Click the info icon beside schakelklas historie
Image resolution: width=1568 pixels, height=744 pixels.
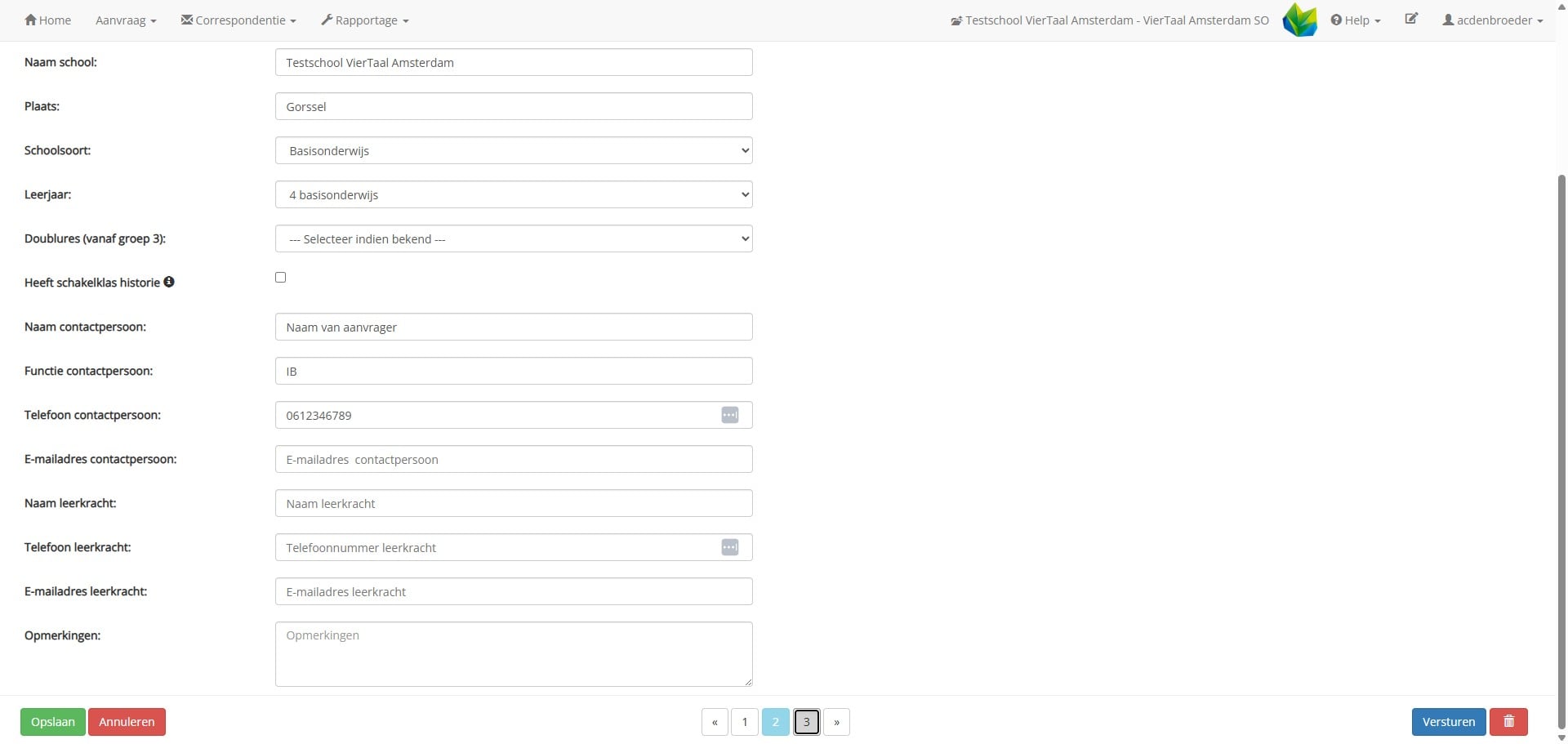pyautogui.click(x=169, y=282)
